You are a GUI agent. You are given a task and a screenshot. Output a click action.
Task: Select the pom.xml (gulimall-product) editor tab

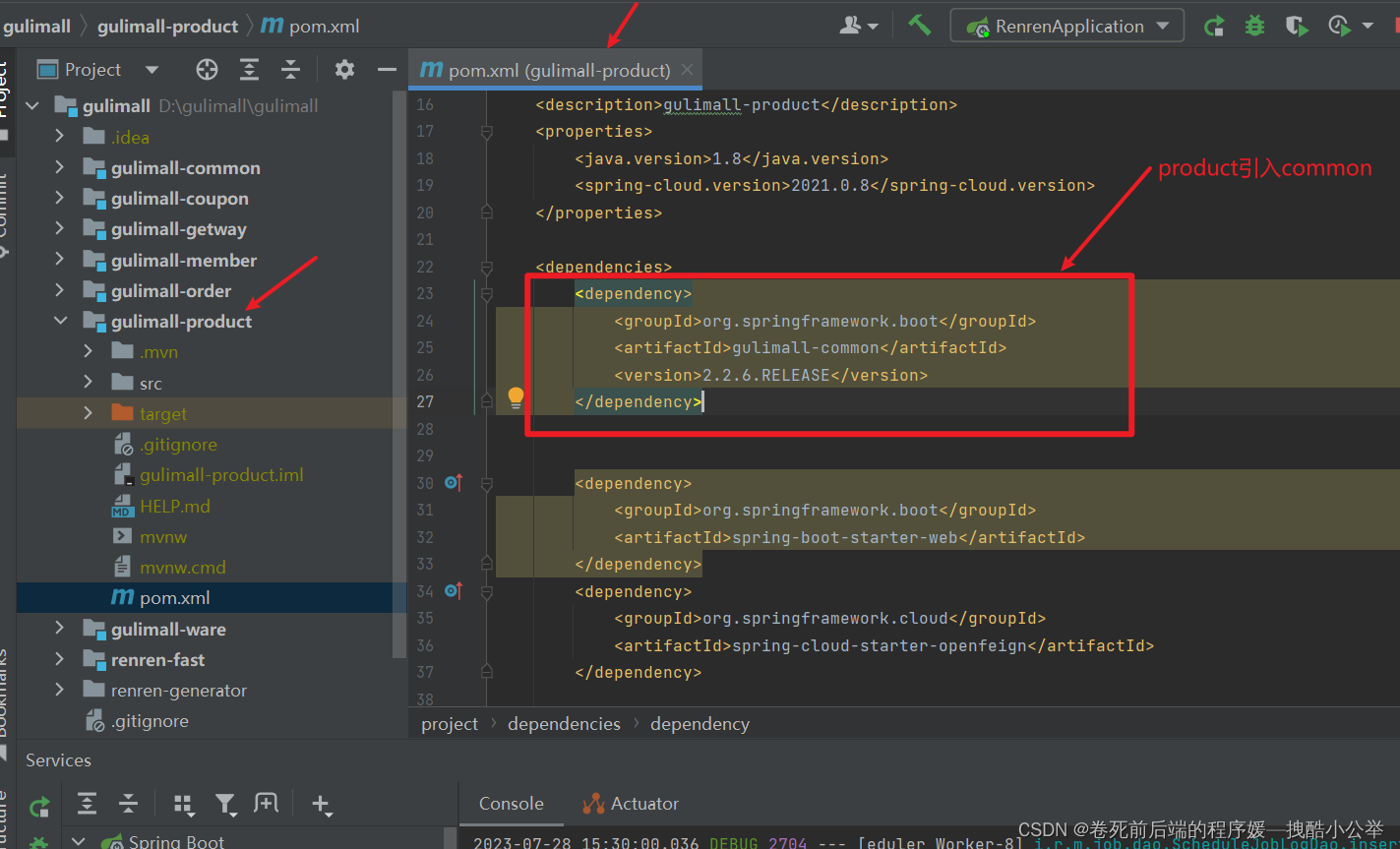[x=556, y=70]
